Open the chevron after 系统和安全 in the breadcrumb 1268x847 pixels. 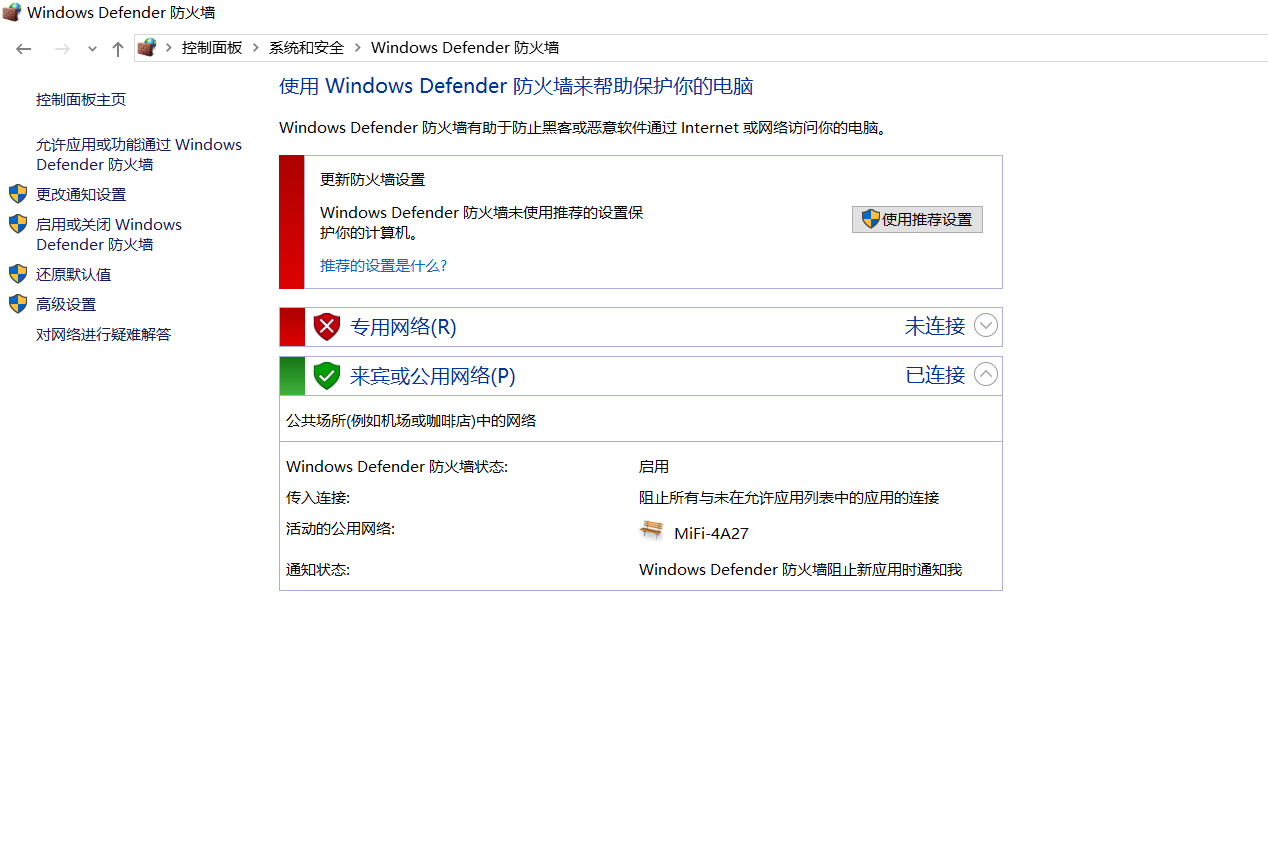358,47
